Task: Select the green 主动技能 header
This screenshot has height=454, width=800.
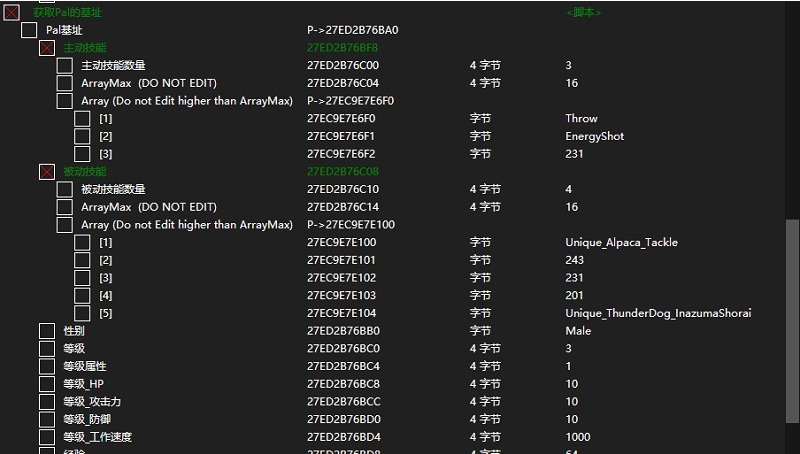Action: [x=85, y=48]
